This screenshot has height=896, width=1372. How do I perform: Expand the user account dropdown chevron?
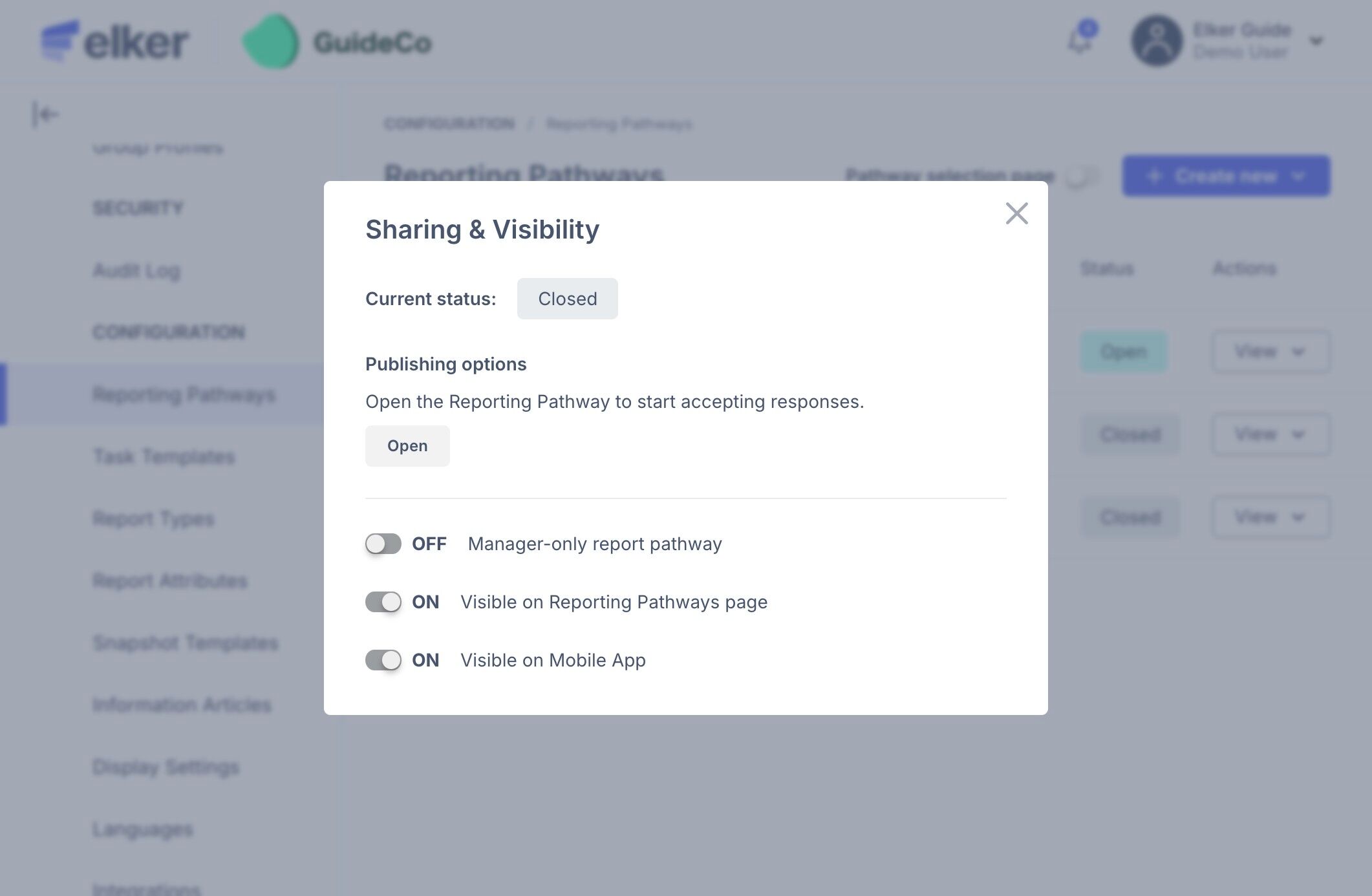point(1316,42)
